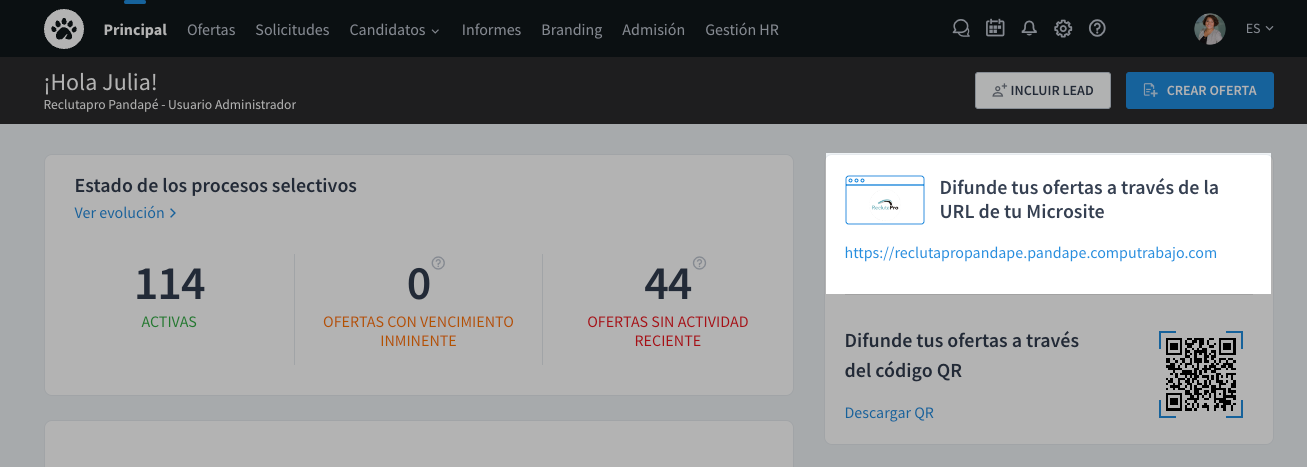Click the Descargar QR link
Viewport: 1307px width, 467px height.
[x=889, y=413]
